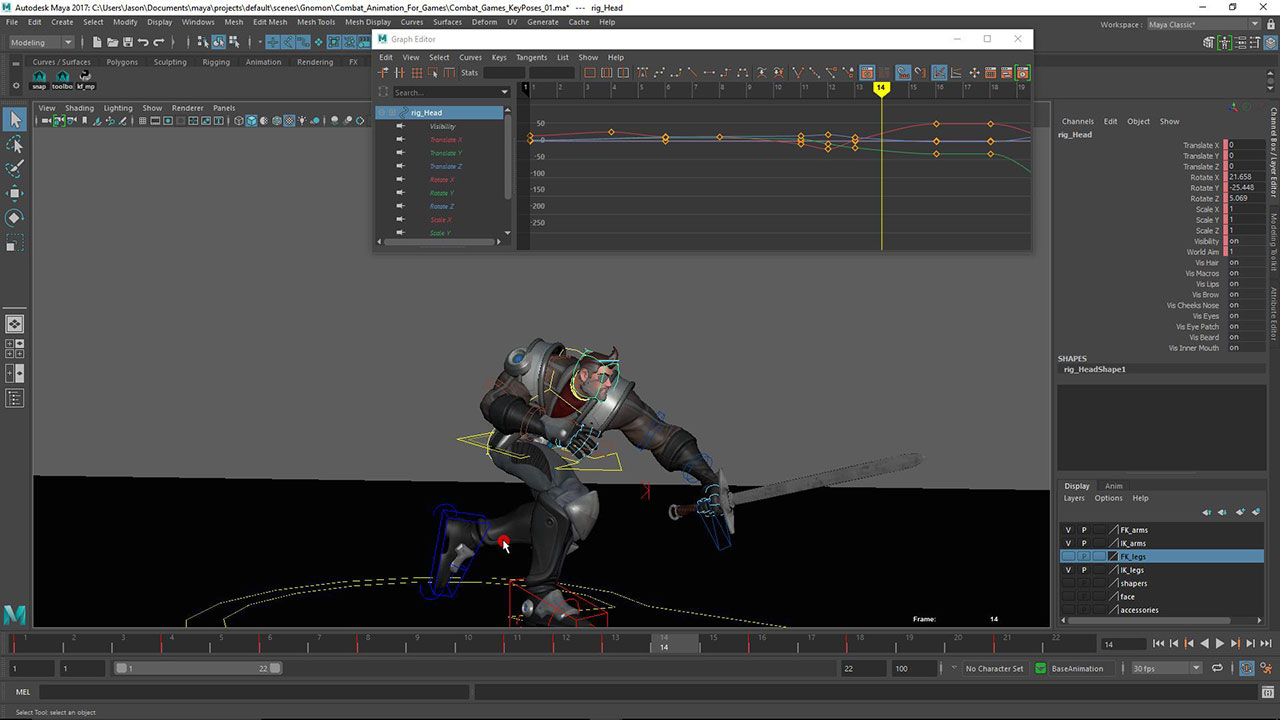The height and width of the screenshot is (720, 1280).
Task: Open the Maya Classic workspace dropdown
Action: click(1202, 24)
